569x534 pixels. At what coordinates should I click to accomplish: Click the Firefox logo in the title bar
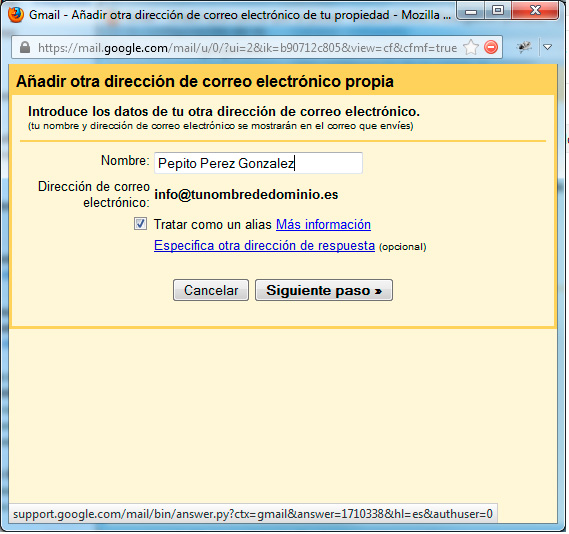tap(16, 15)
